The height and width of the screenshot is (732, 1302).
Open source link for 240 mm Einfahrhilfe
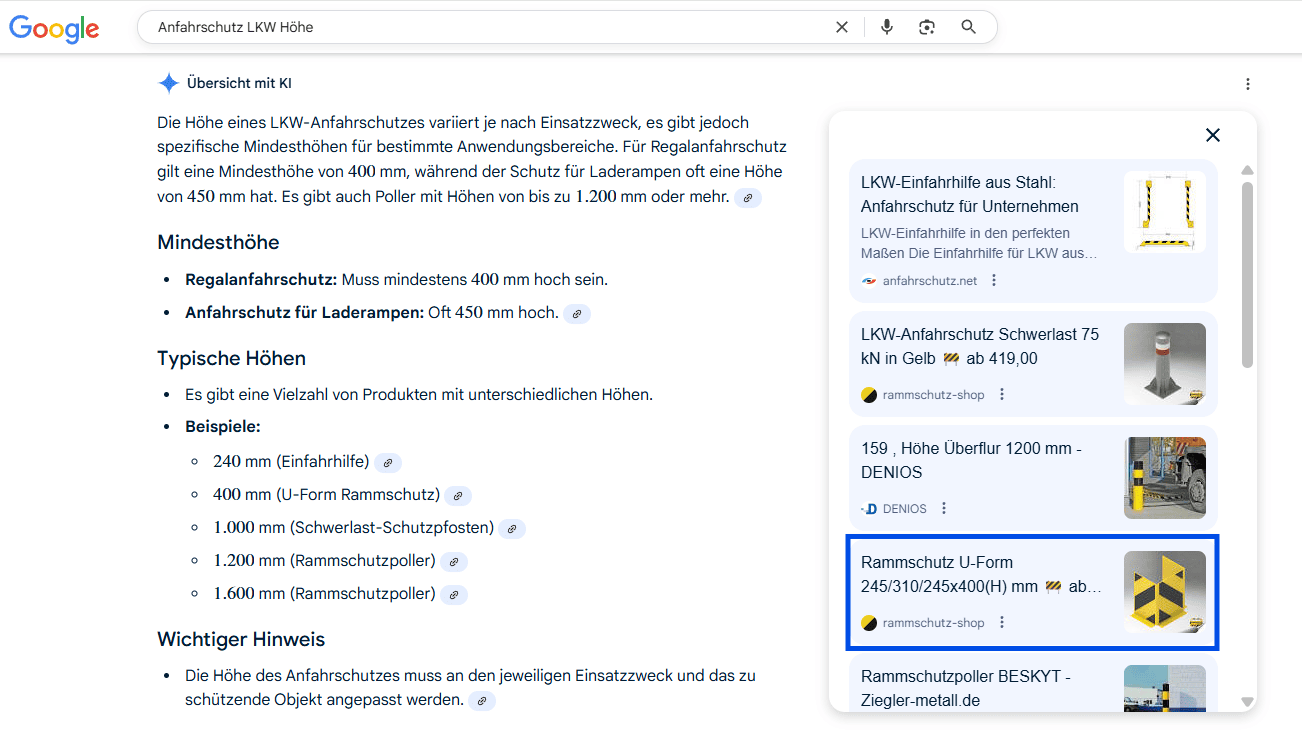388,463
